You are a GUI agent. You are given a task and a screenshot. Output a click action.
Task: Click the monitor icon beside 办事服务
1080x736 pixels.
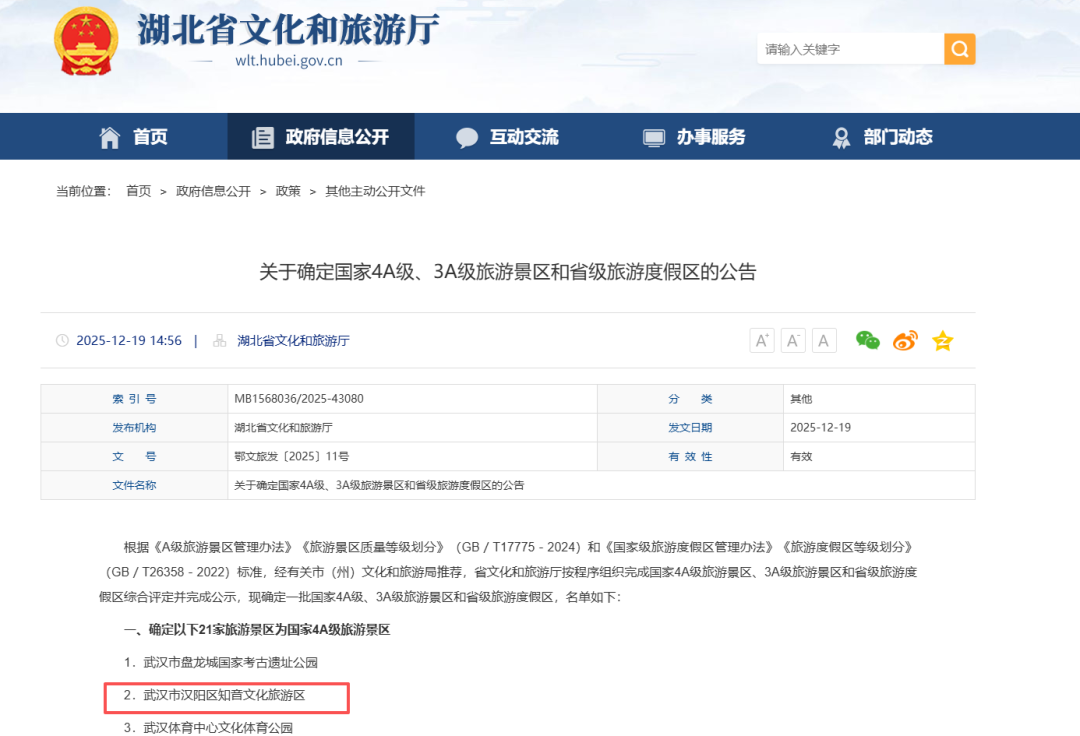[654, 136]
